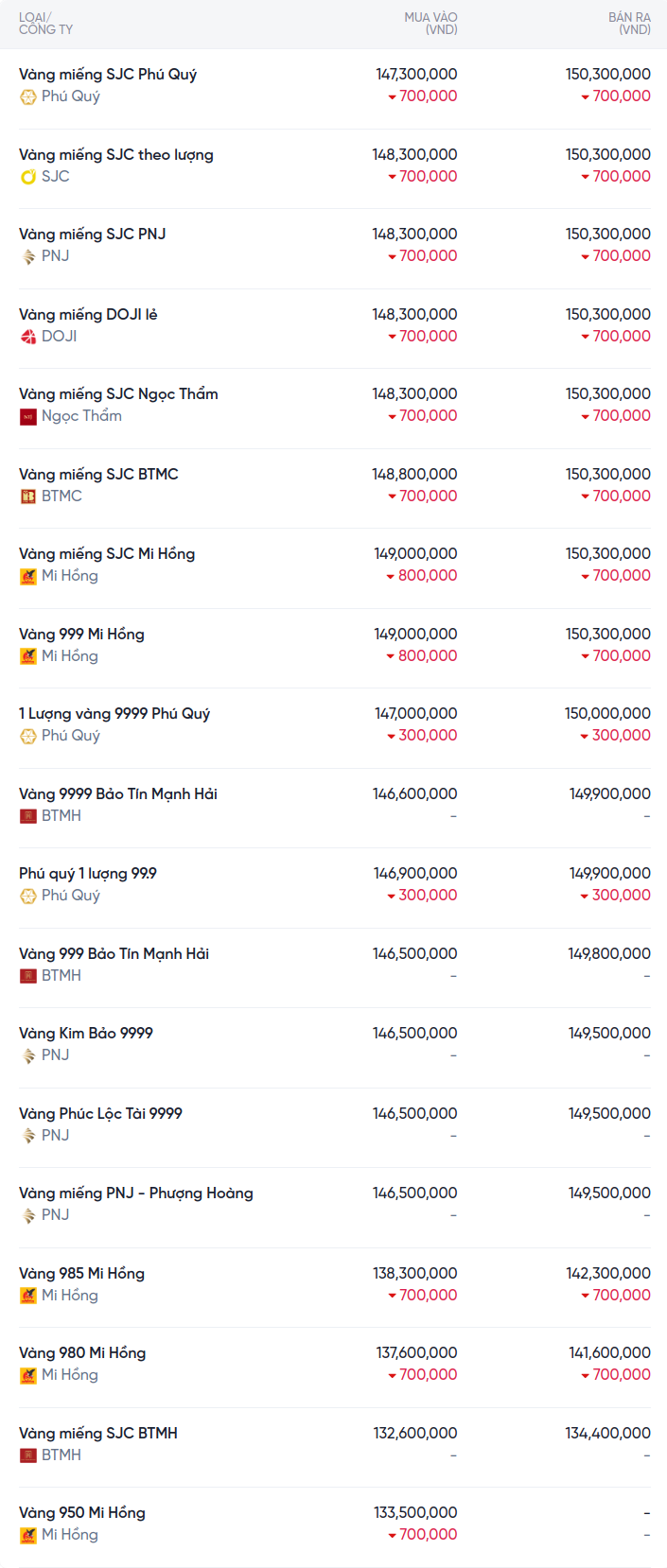Open 1 Lượng vàng 9999 Phú Quý
This screenshot has width=667, height=1568.
coord(114,714)
